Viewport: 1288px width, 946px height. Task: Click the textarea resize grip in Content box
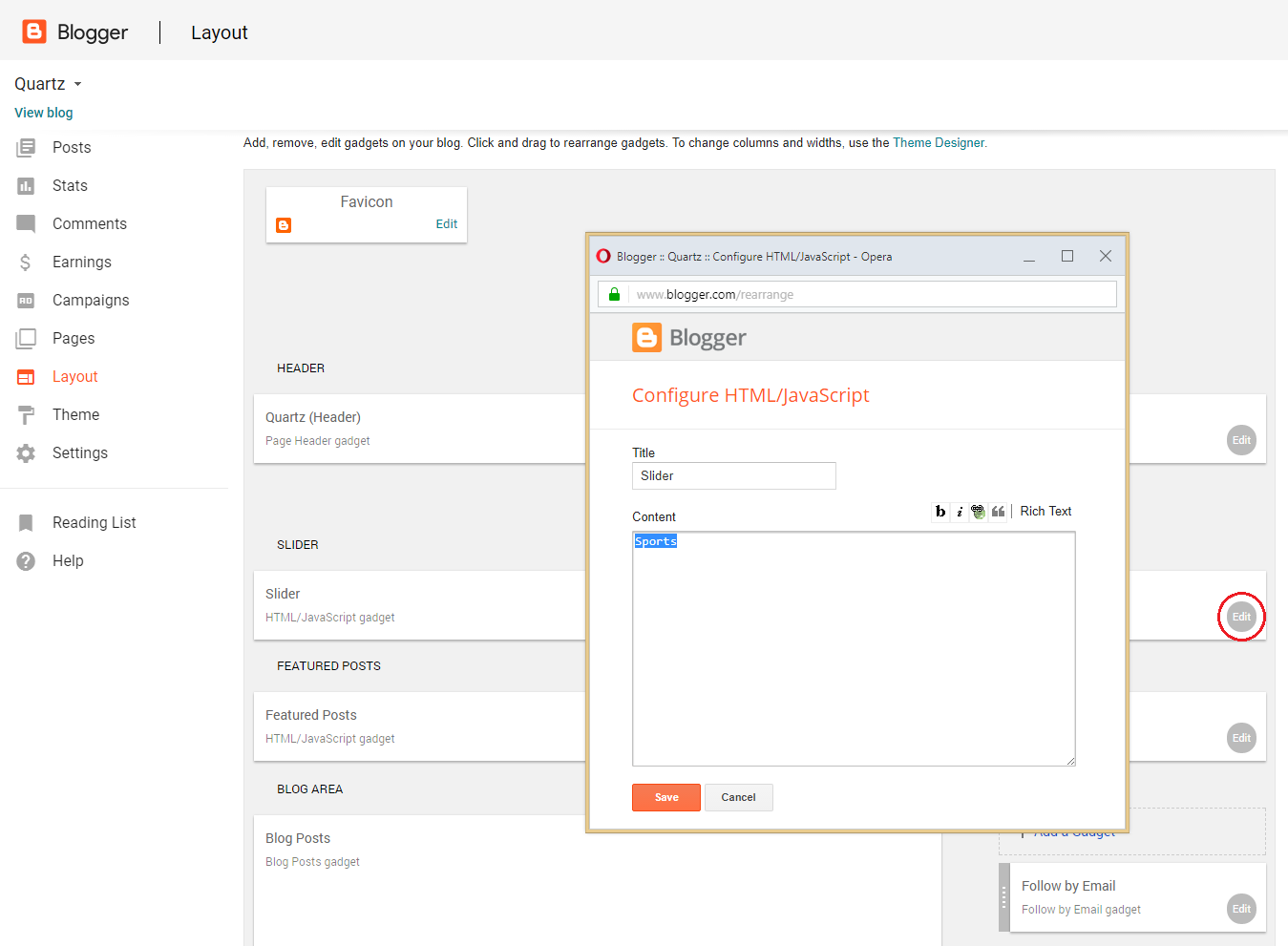tap(1070, 761)
